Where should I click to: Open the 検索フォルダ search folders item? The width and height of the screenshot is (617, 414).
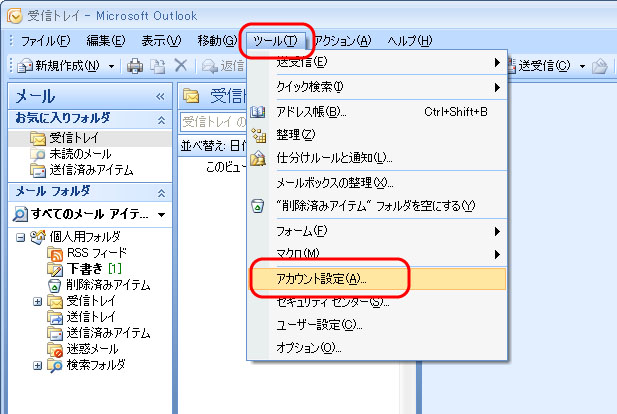coord(96,365)
